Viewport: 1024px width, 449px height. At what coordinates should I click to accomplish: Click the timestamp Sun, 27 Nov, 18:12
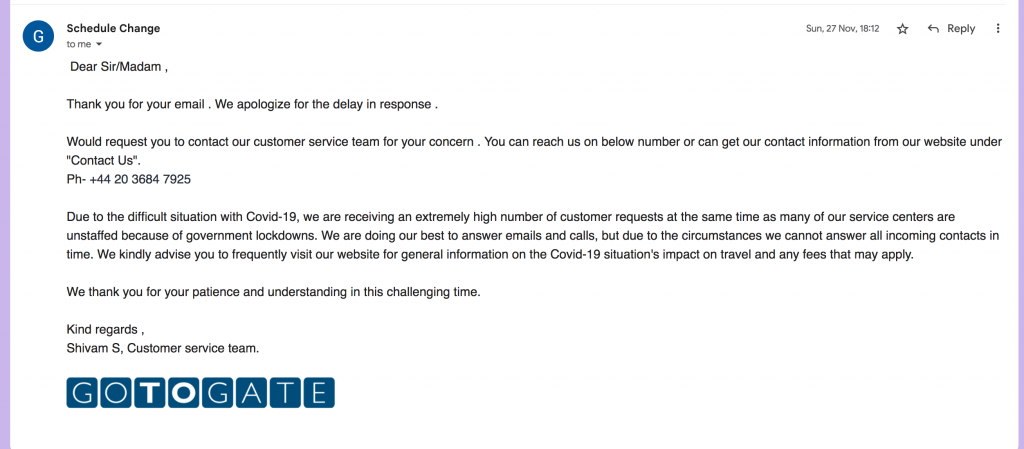[842, 29]
